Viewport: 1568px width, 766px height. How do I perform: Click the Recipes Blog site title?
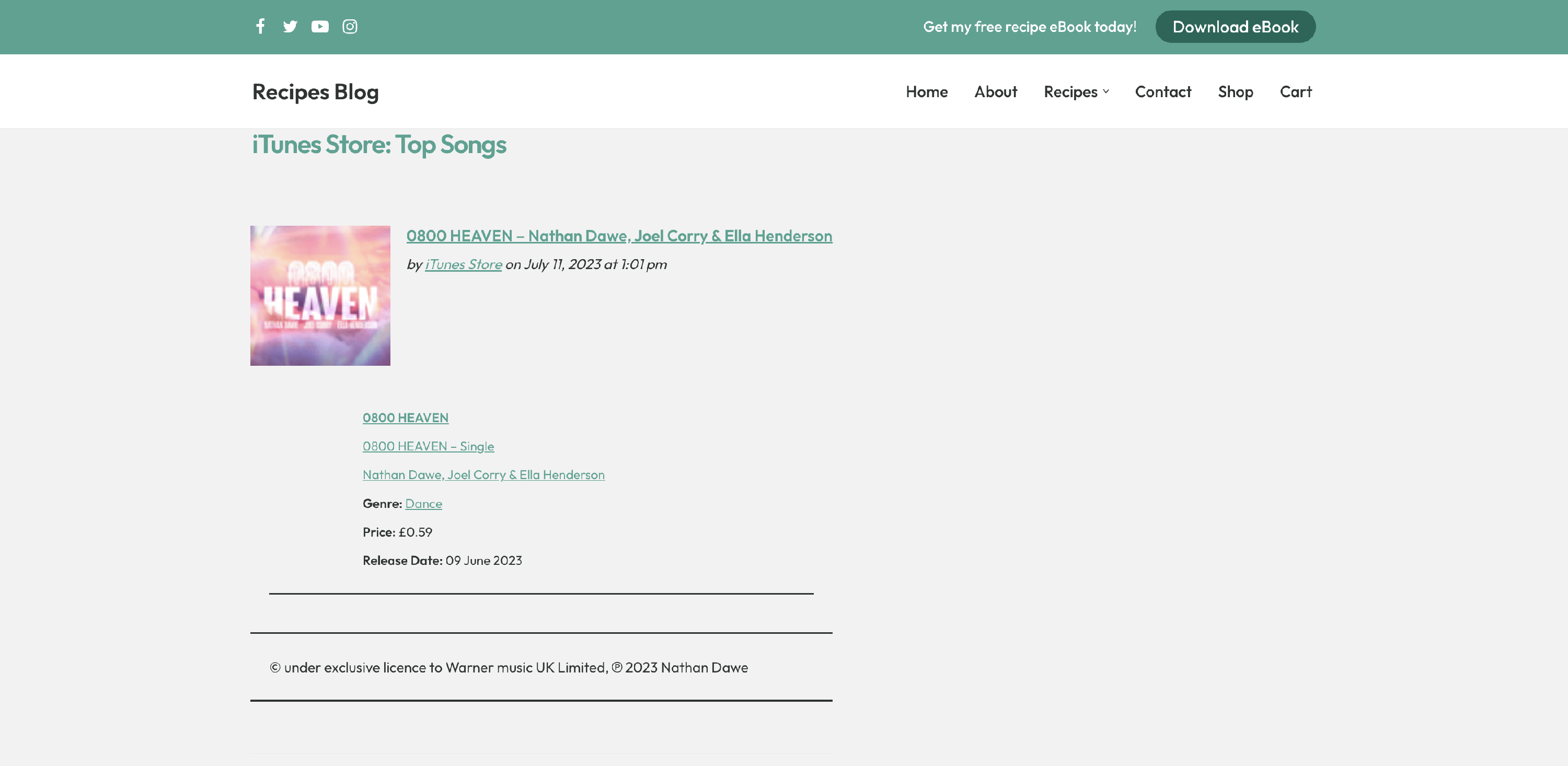[x=315, y=91]
